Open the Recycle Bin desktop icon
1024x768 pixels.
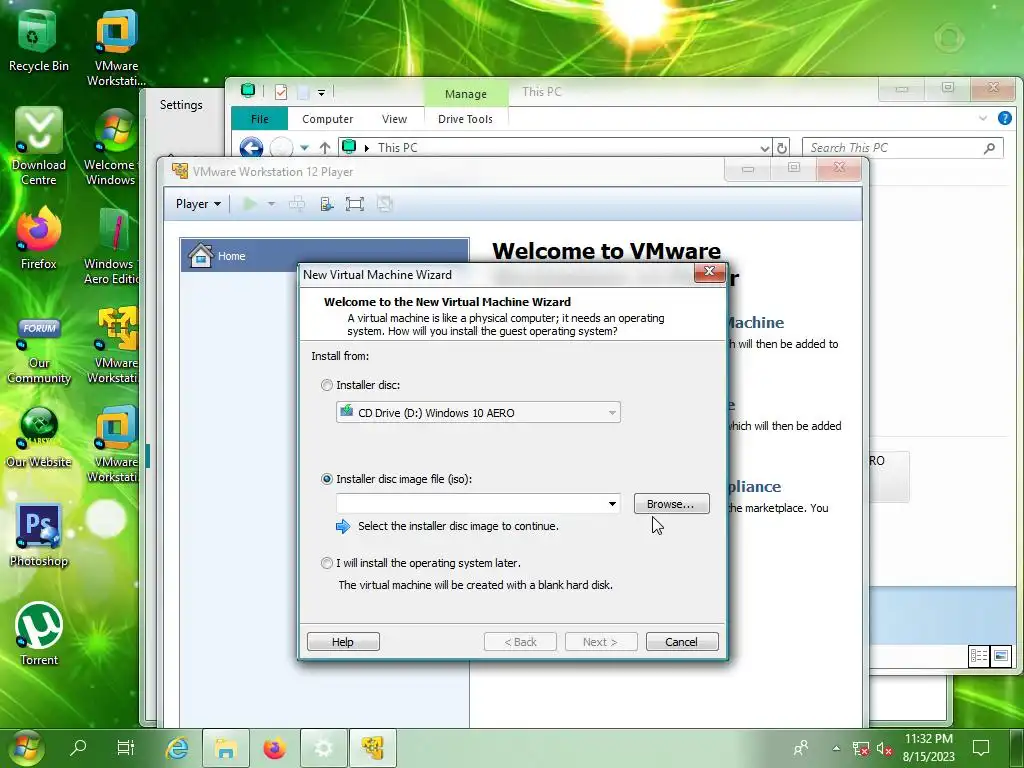[x=38, y=40]
